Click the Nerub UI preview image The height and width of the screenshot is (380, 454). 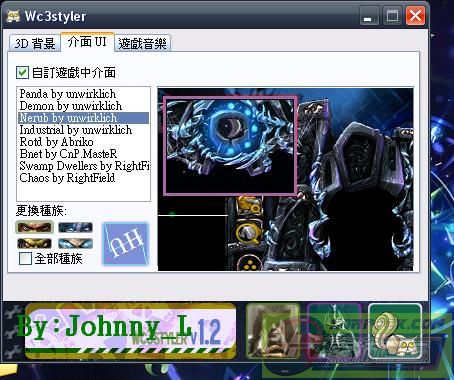pyautogui.click(x=285, y=179)
